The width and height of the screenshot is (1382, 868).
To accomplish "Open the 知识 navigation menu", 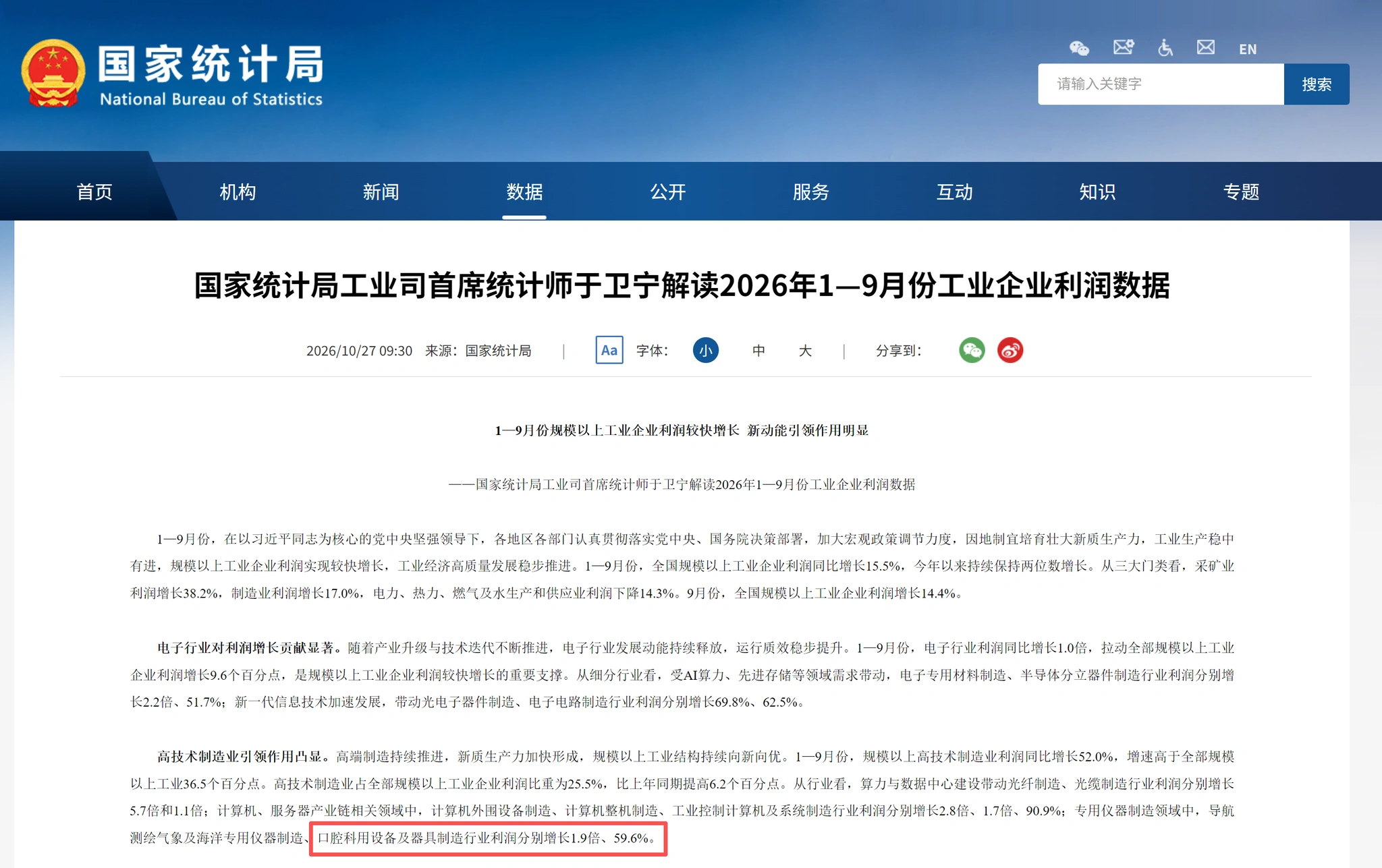I will (1097, 192).
